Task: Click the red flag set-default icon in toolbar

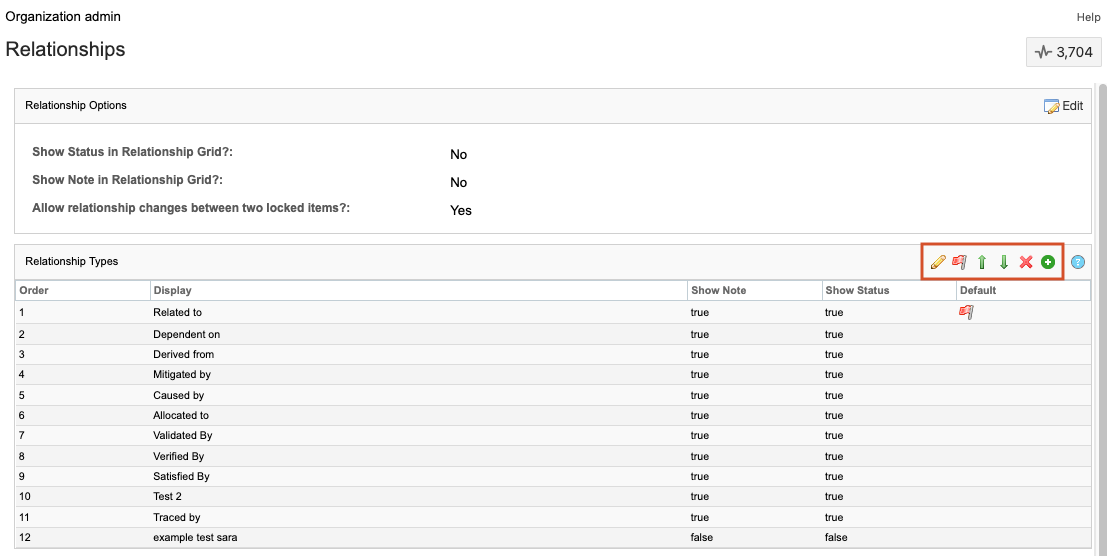Action: click(959, 262)
